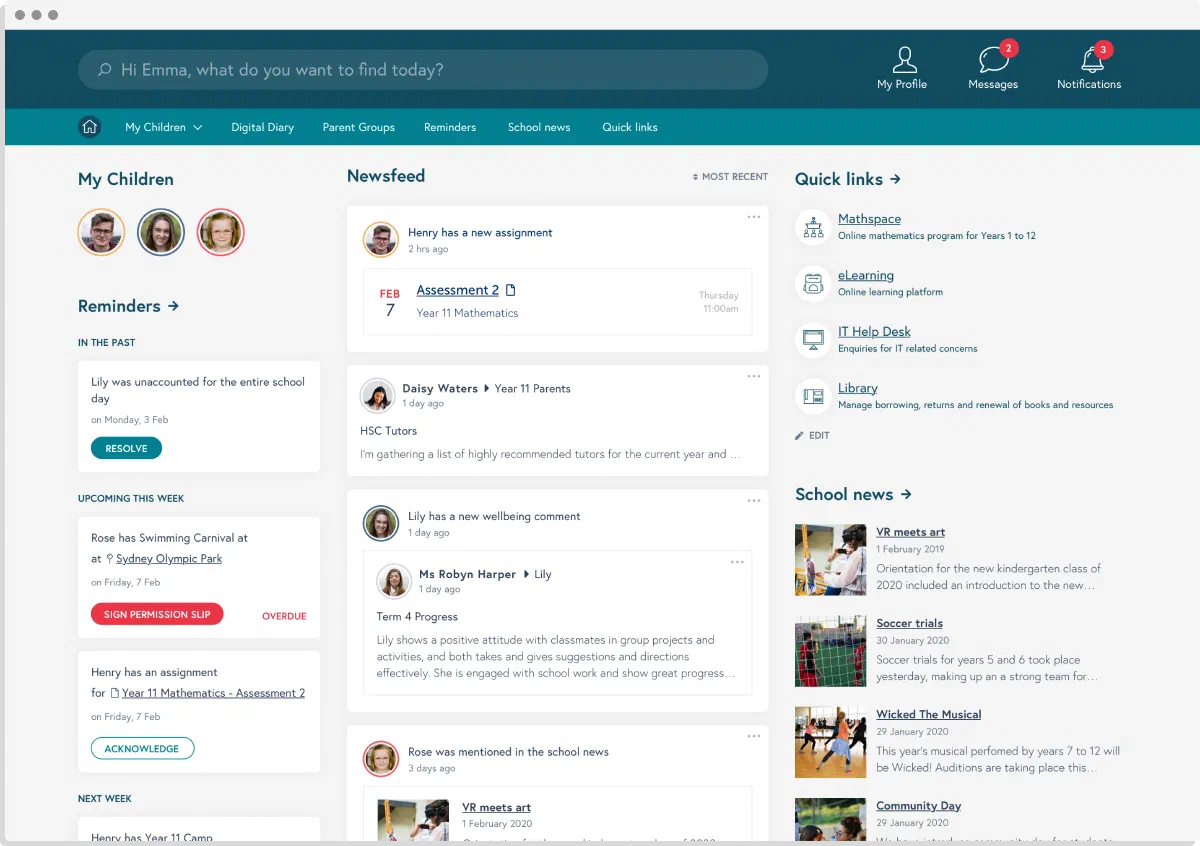1200x846 pixels.
Task: Open Mathspace link
Action: [x=869, y=219]
